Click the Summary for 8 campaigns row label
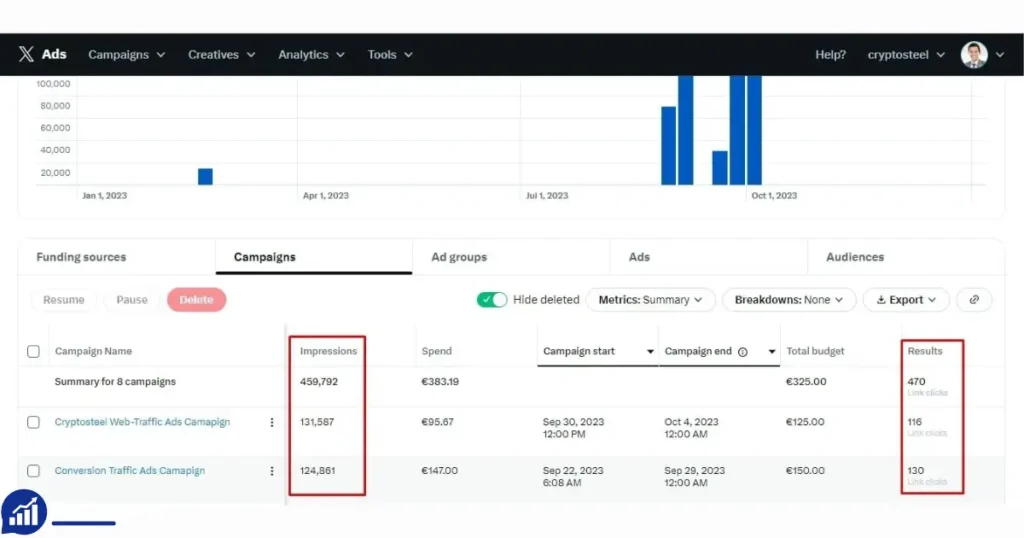The width and height of the screenshot is (1024, 538). (x=115, y=381)
